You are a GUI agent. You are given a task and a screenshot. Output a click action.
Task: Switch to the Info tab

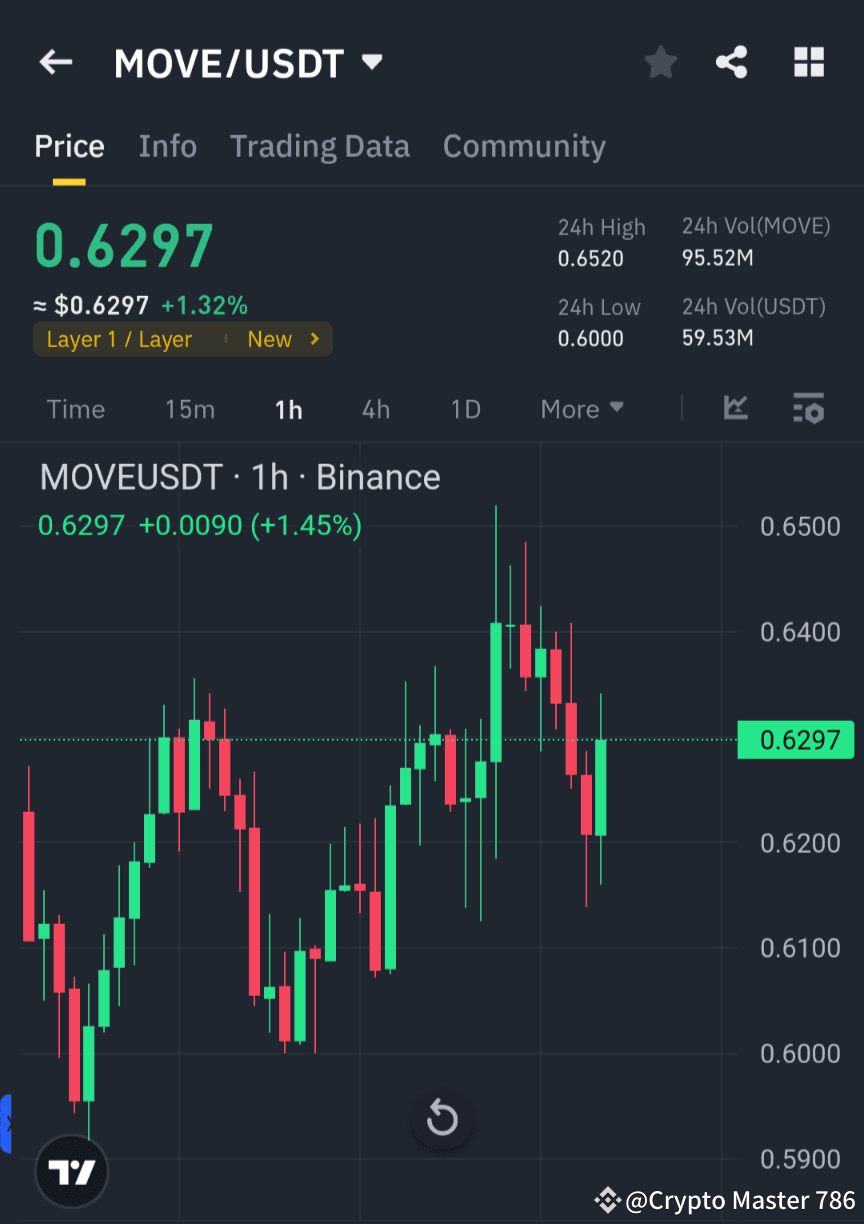(167, 146)
